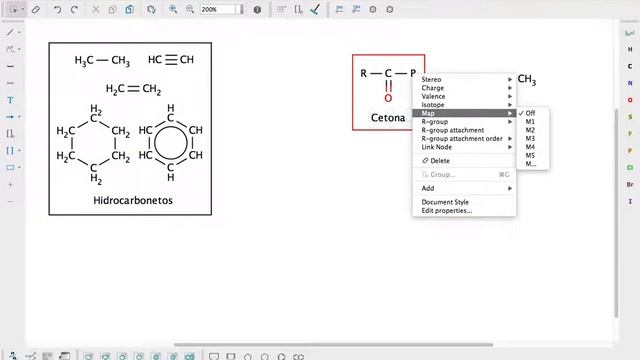The width and height of the screenshot is (640, 360).
Task: Pick the Fluorine (F) atom button
Action: point(630,134)
